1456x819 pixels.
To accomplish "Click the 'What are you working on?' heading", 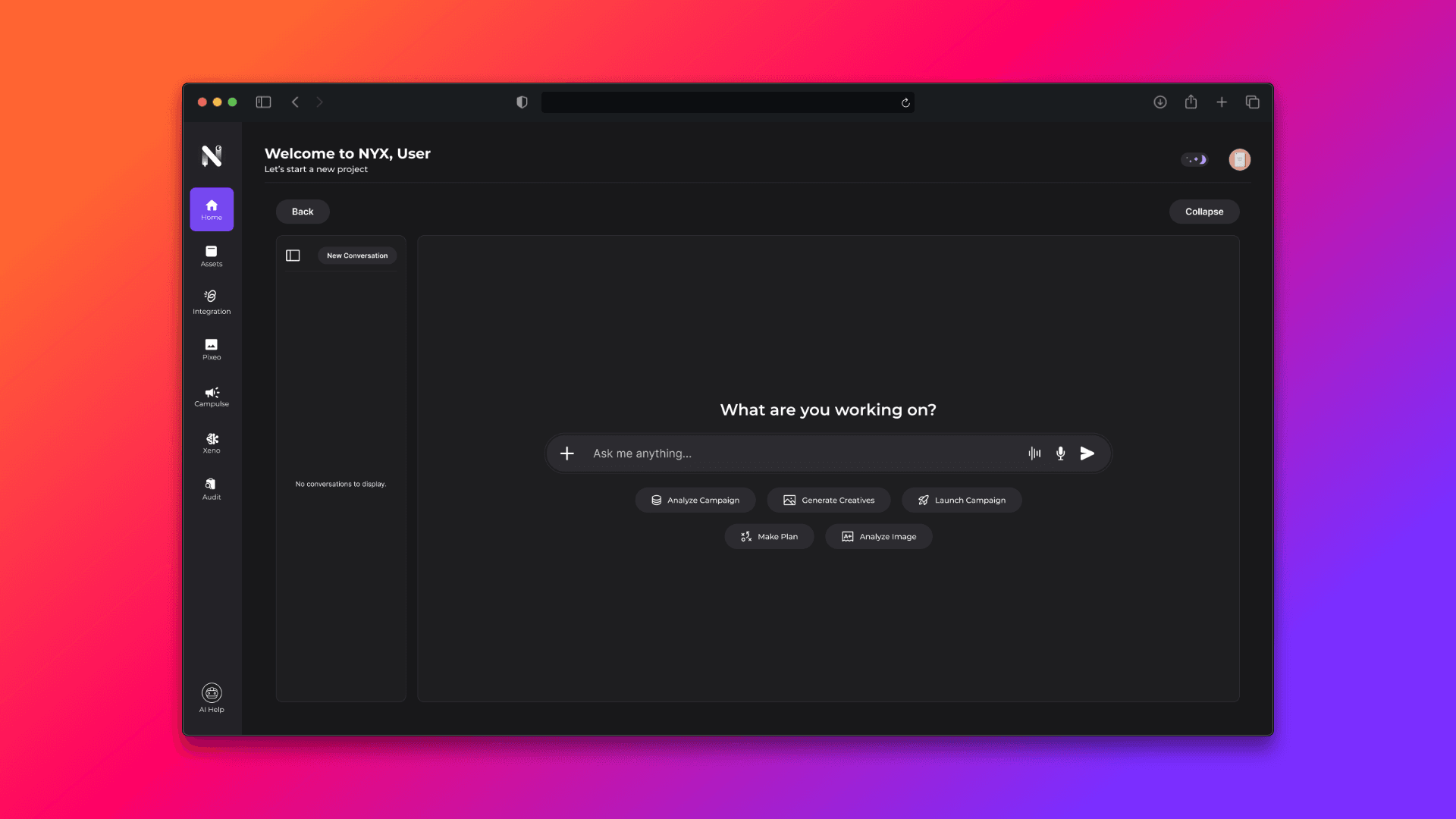I will click(828, 409).
